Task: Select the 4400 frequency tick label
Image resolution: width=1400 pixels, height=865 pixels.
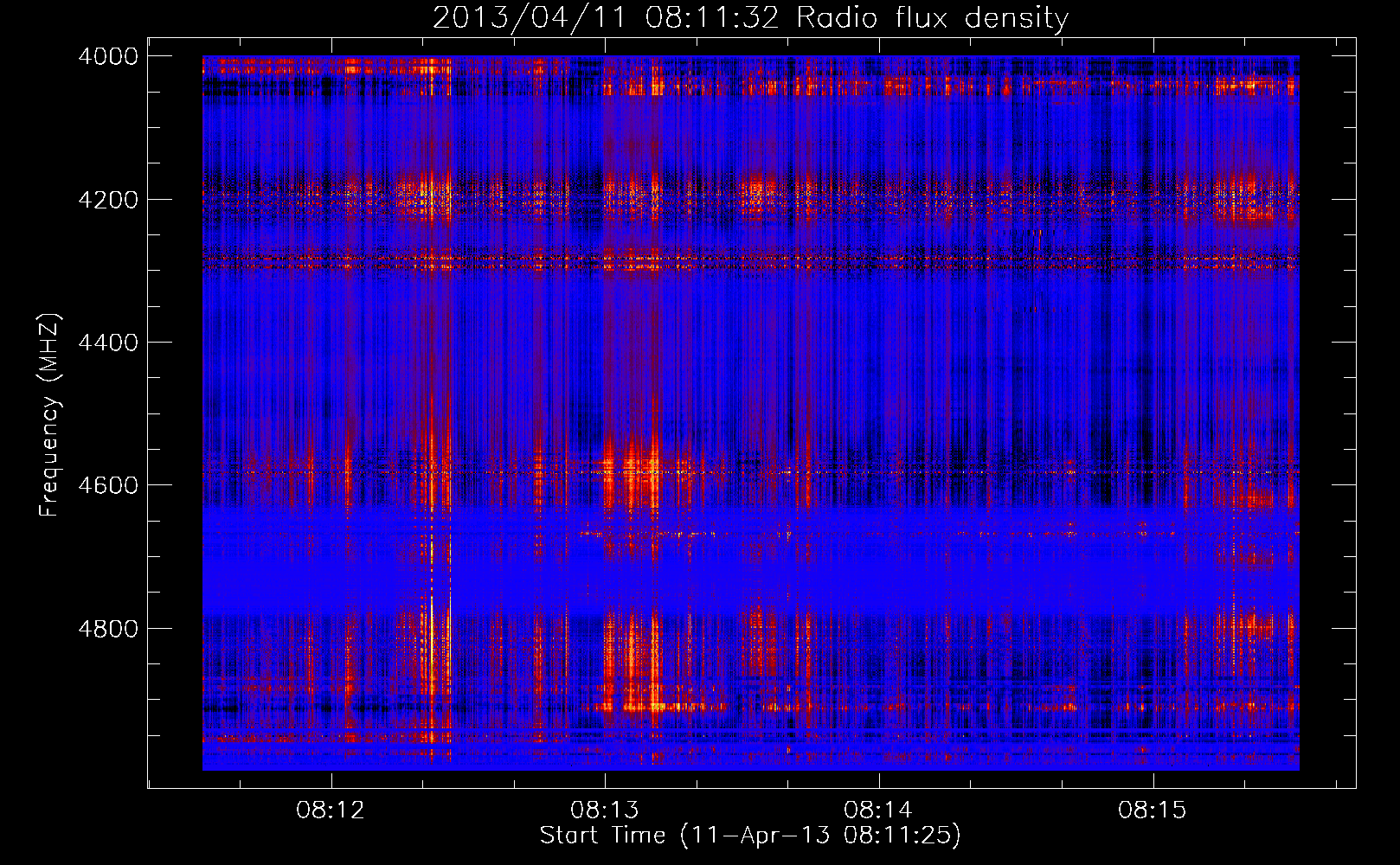Action: click(x=108, y=343)
